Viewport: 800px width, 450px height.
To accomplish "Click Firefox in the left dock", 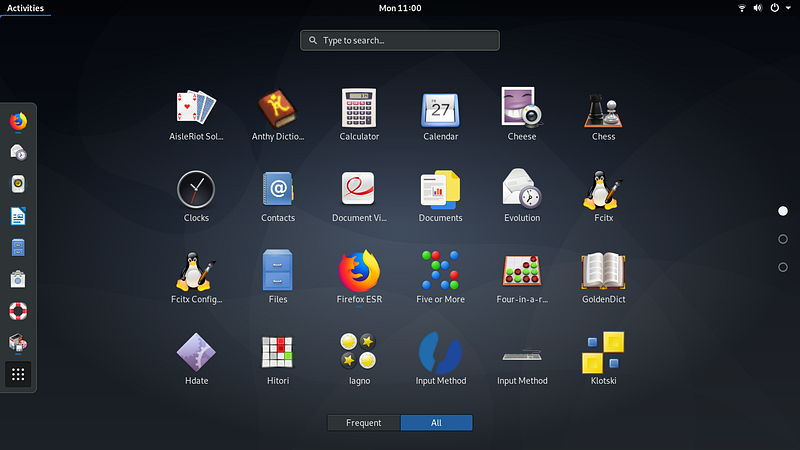I will [18, 121].
